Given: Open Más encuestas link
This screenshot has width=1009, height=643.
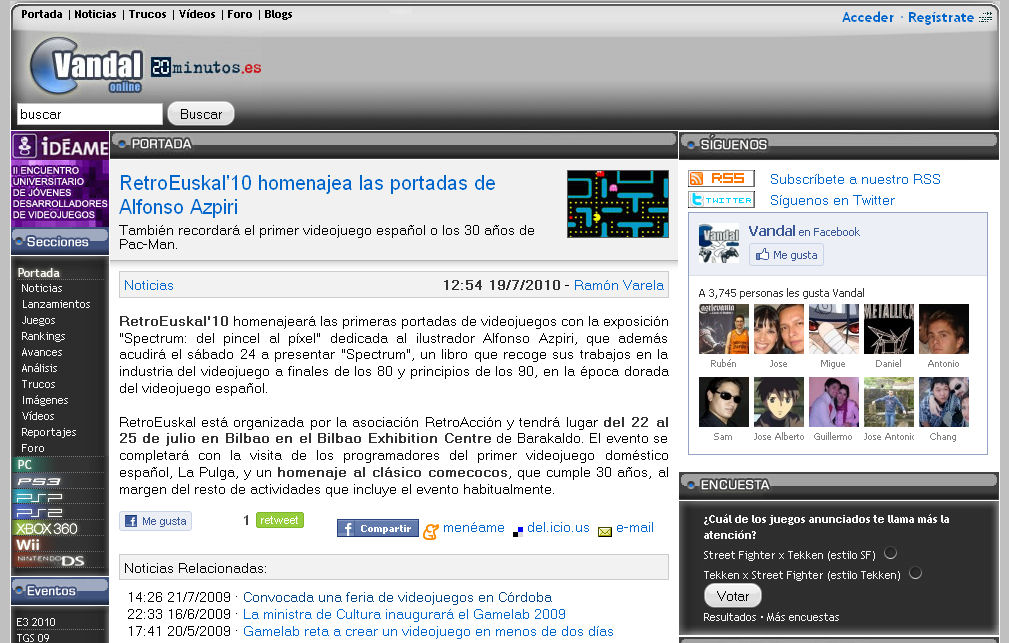Looking at the screenshot, I should click(x=802, y=617).
